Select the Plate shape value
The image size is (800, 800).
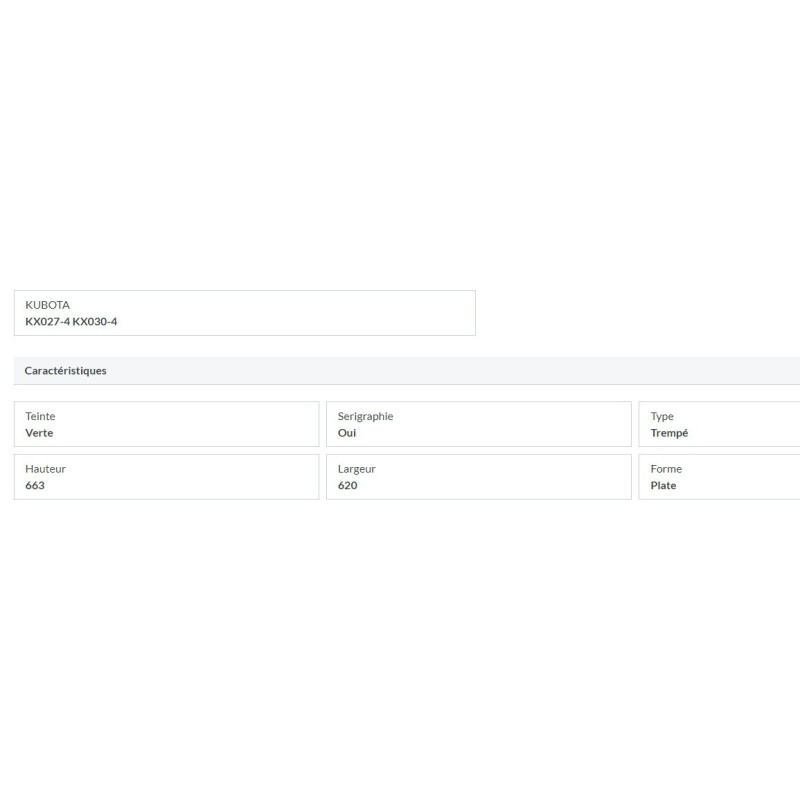tap(663, 485)
